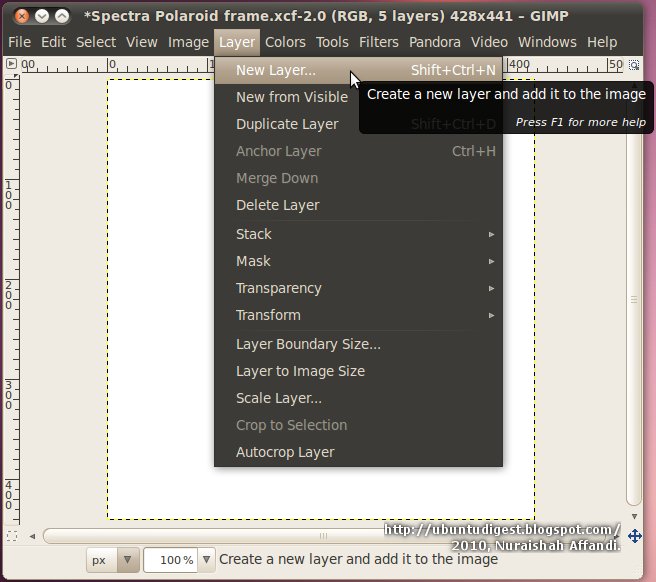This screenshot has height=582, width=656.
Task: Click the image navigation cross-arrows icon
Action: 635,536
